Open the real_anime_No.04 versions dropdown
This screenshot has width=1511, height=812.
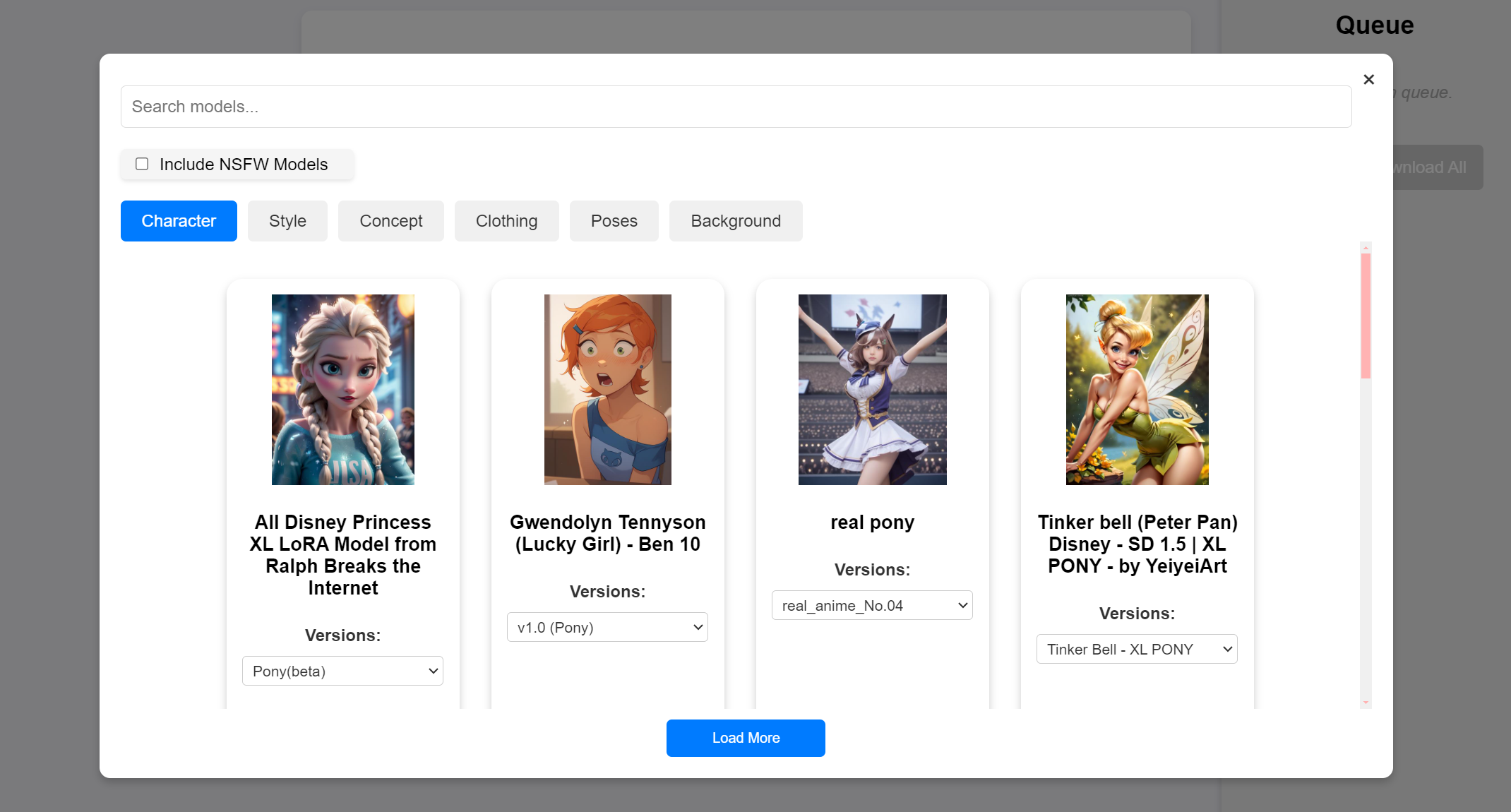872,605
